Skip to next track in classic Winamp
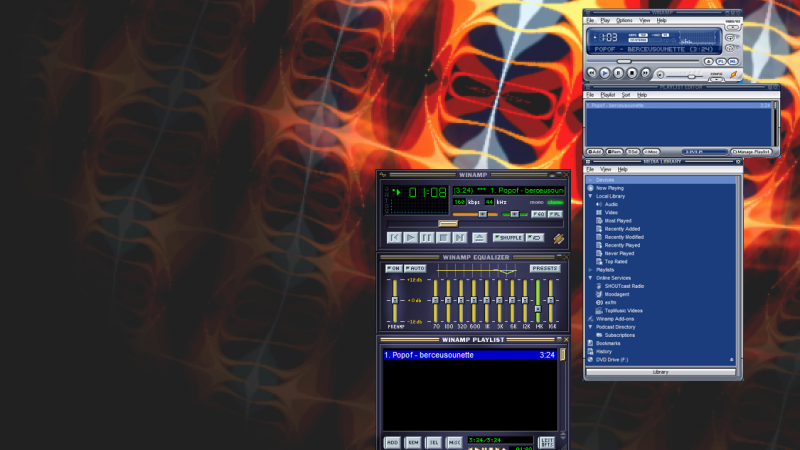The image size is (800, 450). (x=460, y=238)
